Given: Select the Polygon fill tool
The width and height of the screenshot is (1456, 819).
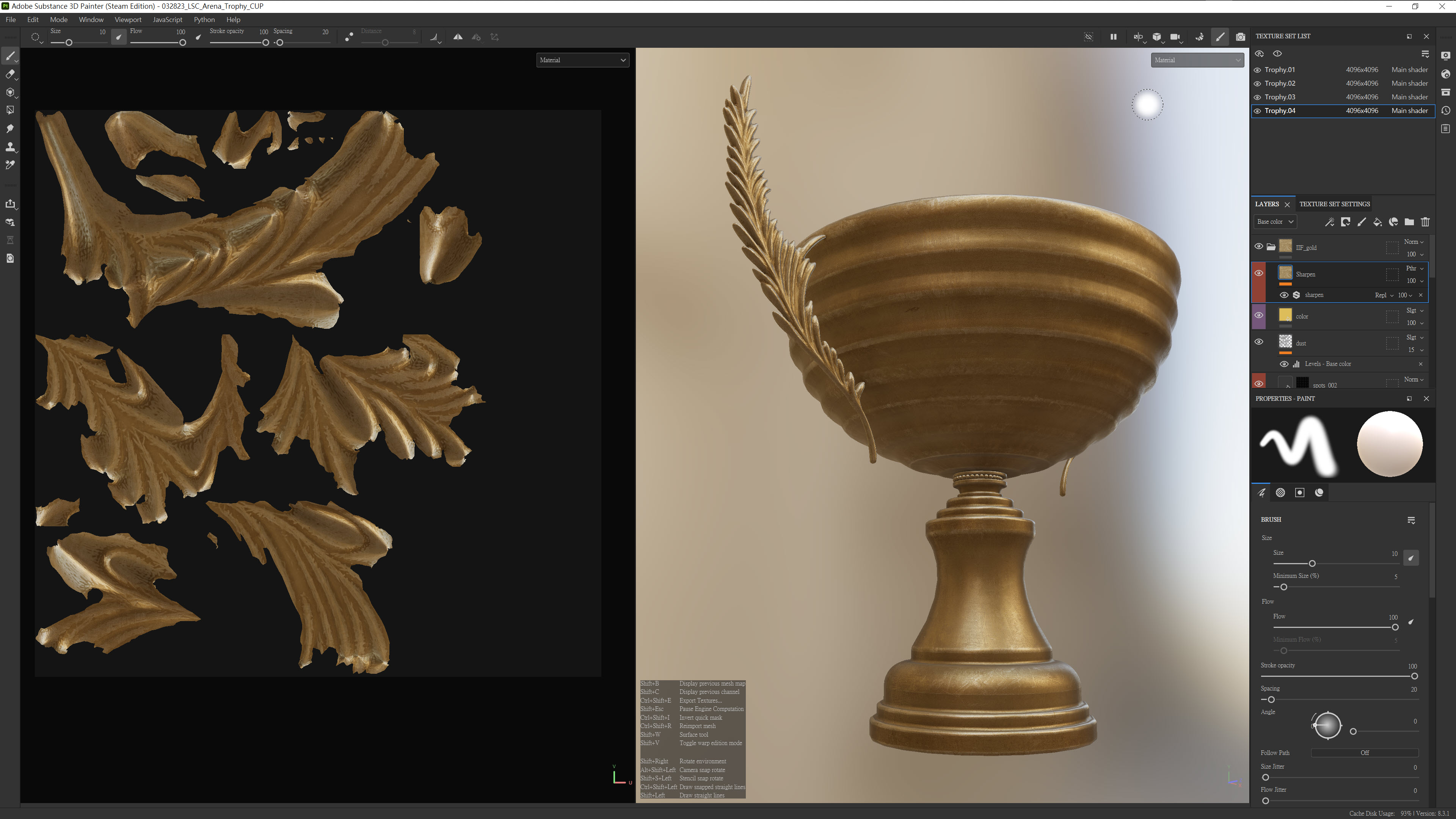Looking at the screenshot, I should (x=9, y=110).
